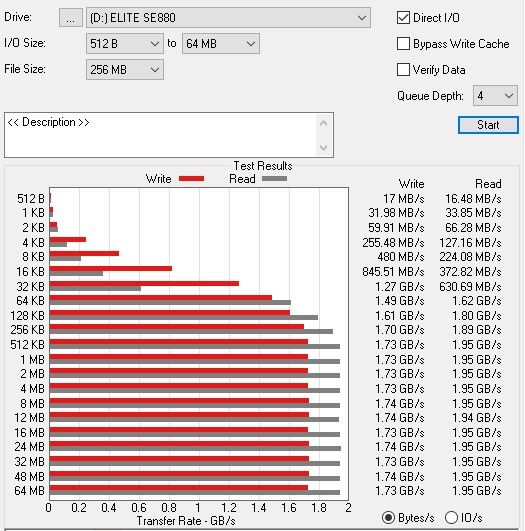Screen dimensions: 525x531
Task: Click the 256 KB write value 1.70 GB/s
Action: (x=400, y=330)
